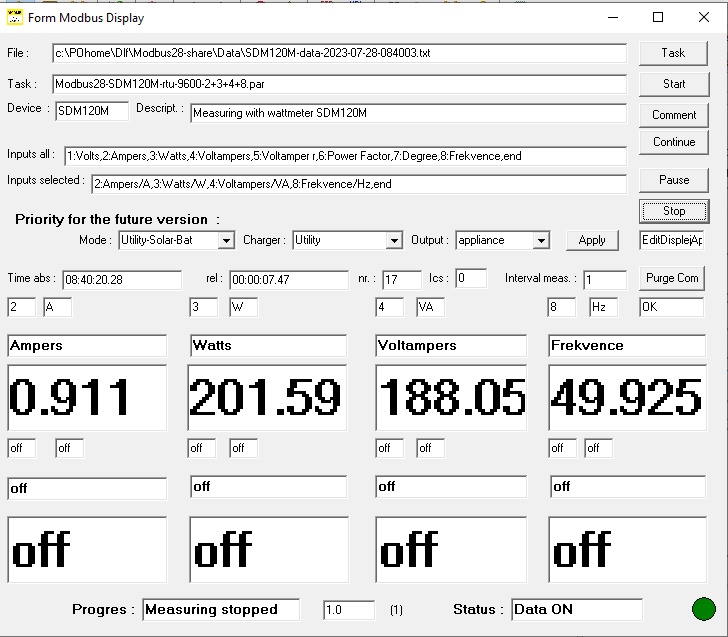Stop the measurement

(674, 211)
